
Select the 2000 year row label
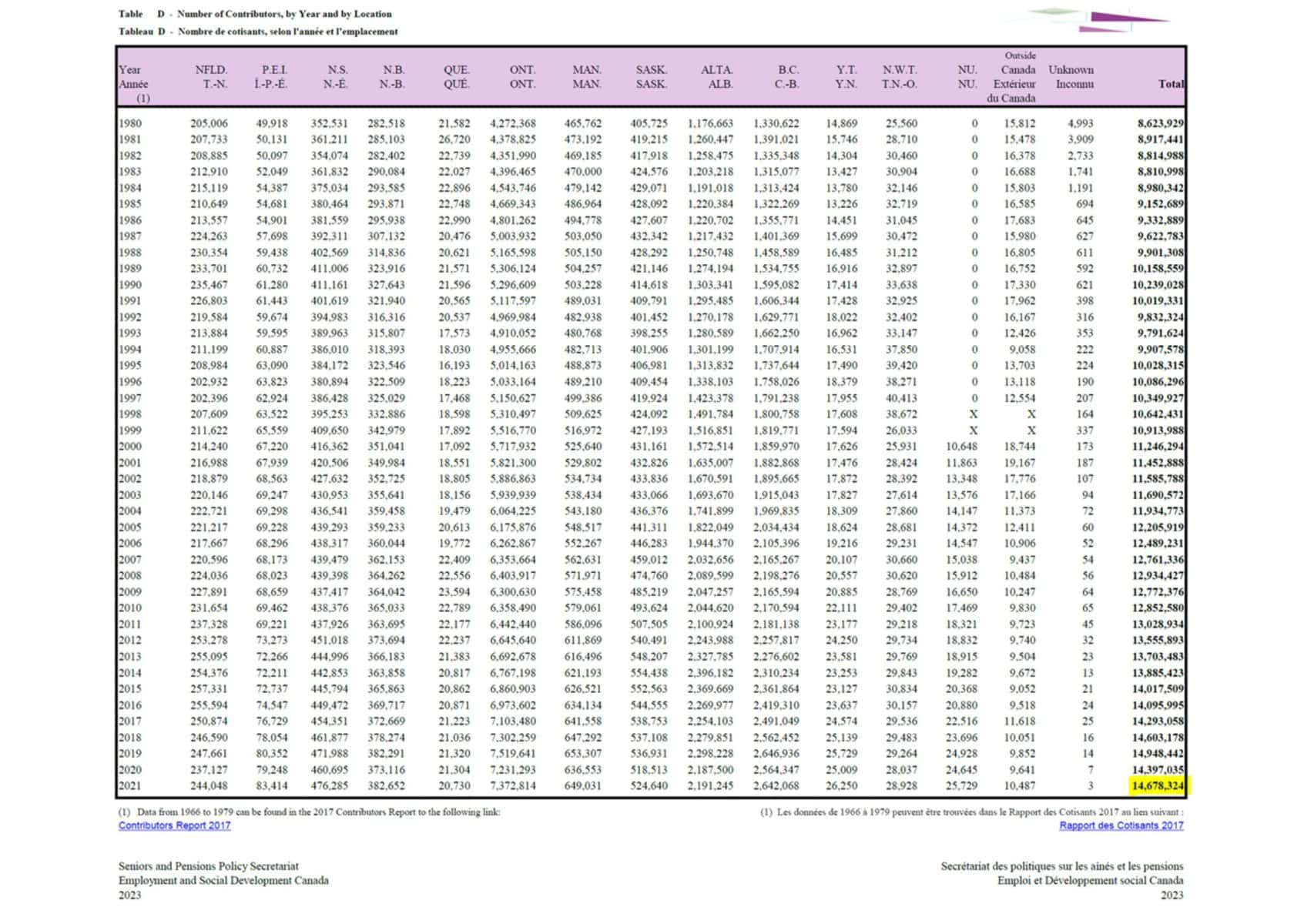(130, 447)
